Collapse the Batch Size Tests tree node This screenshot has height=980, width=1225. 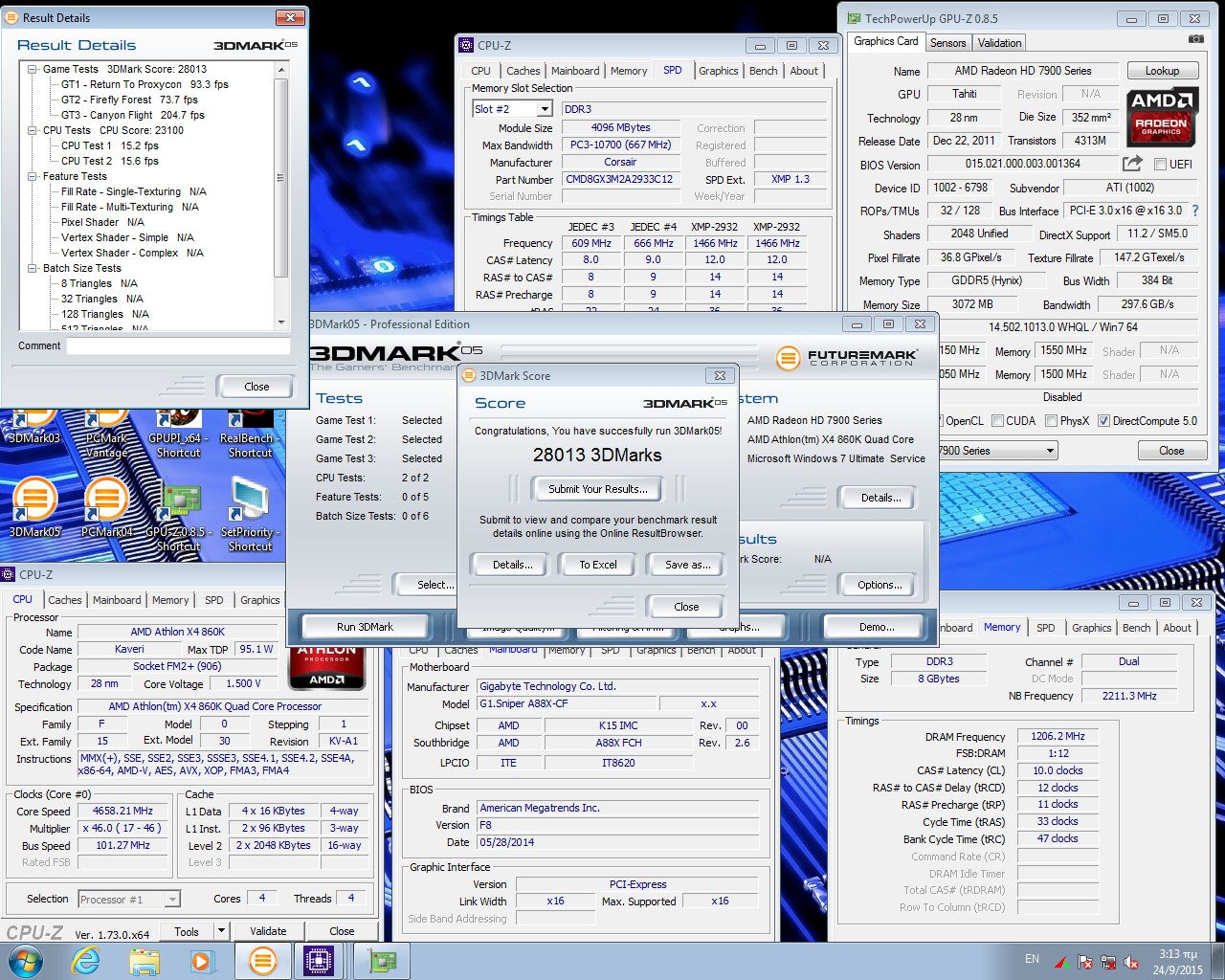click(33, 268)
